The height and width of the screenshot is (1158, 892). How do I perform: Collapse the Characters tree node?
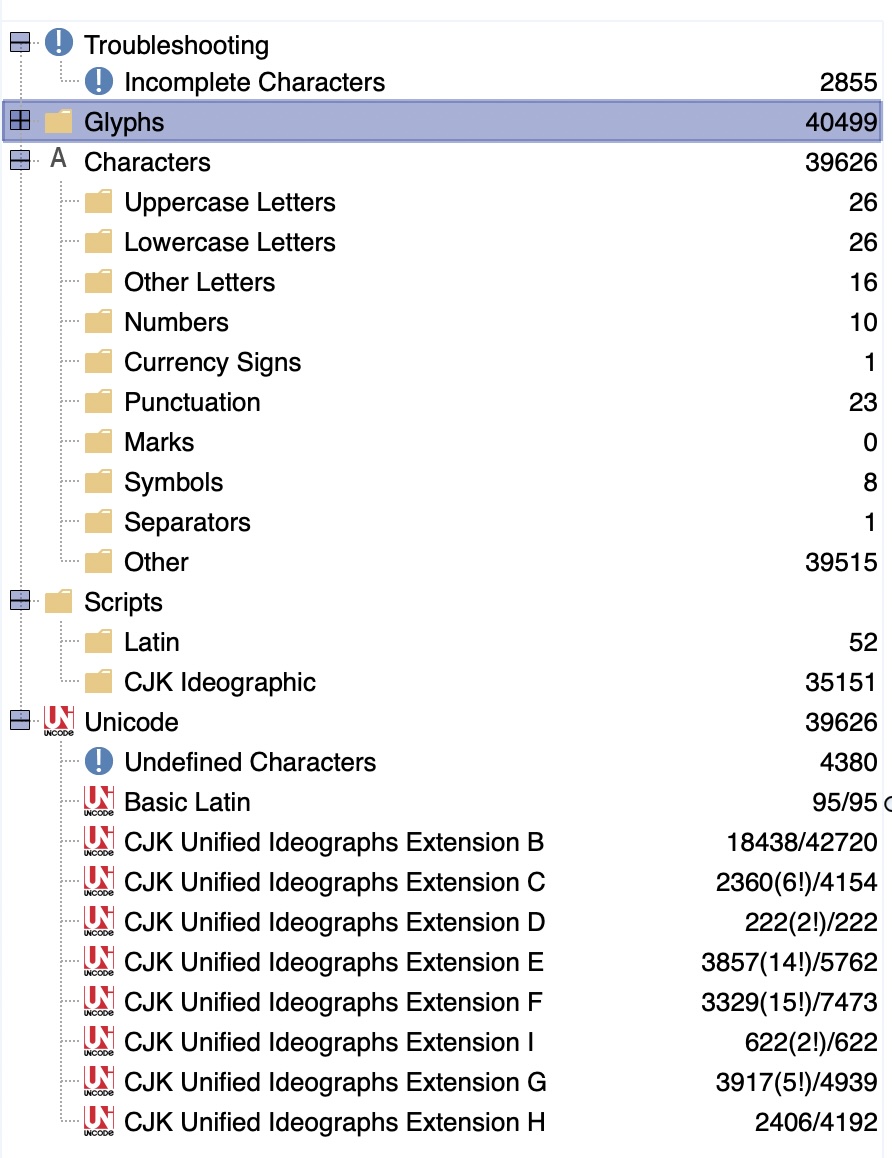(20, 160)
